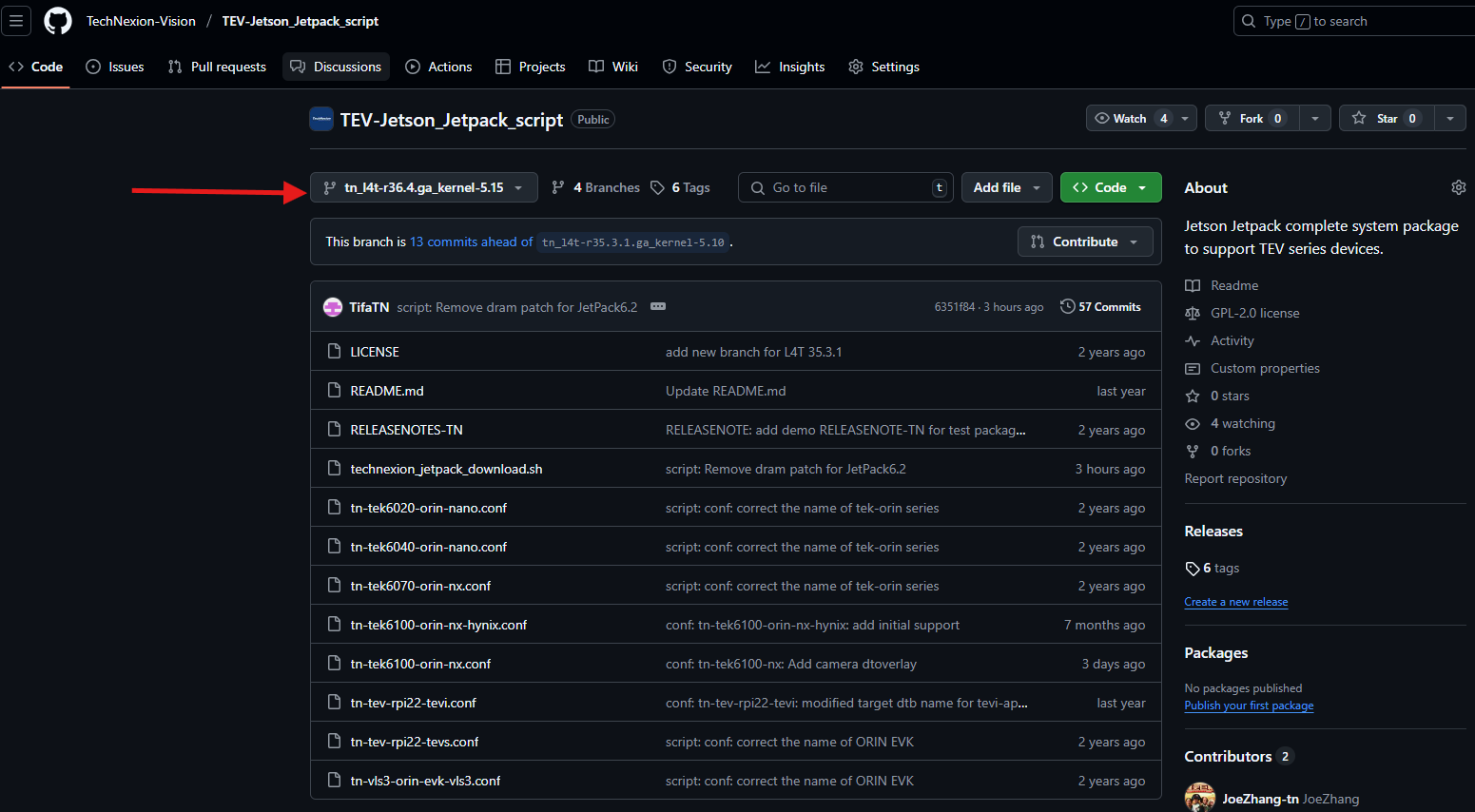
Task: Click the pulse icon beside Activity
Action: [x=1193, y=340]
